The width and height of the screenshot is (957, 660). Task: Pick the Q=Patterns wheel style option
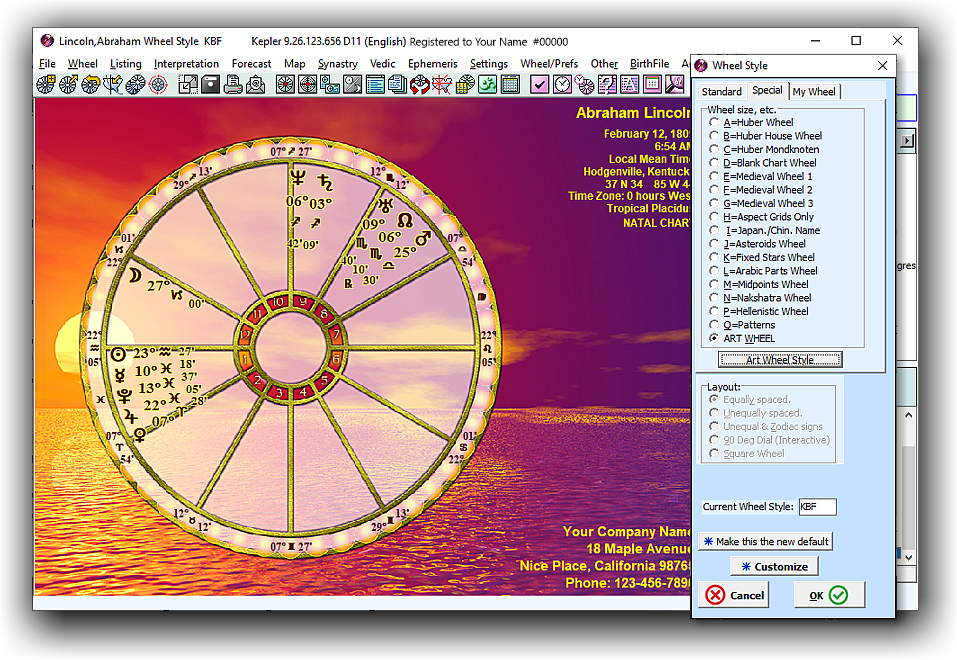[714, 325]
